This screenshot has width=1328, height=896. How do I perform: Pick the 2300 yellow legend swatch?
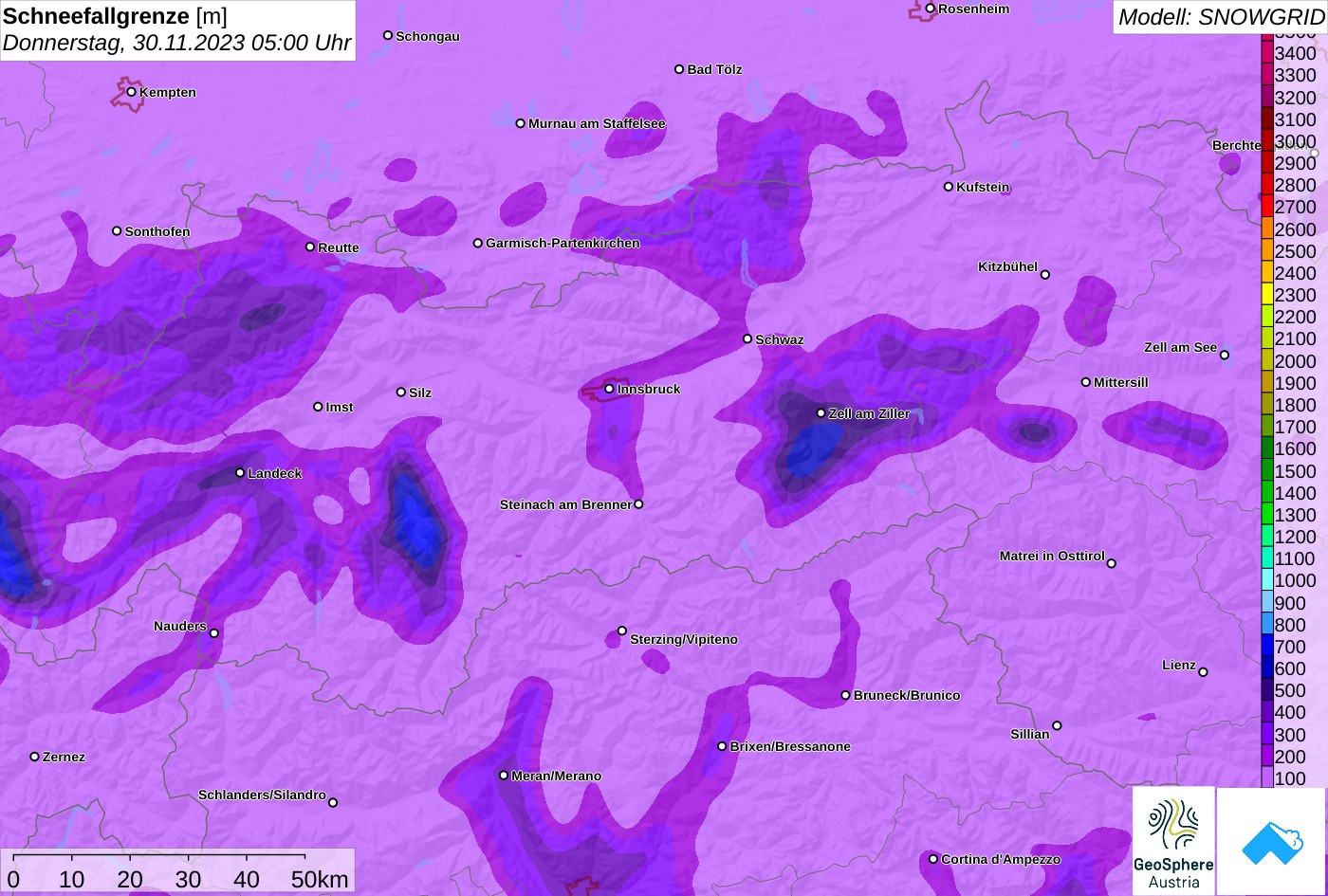pyautogui.click(x=1267, y=294)
